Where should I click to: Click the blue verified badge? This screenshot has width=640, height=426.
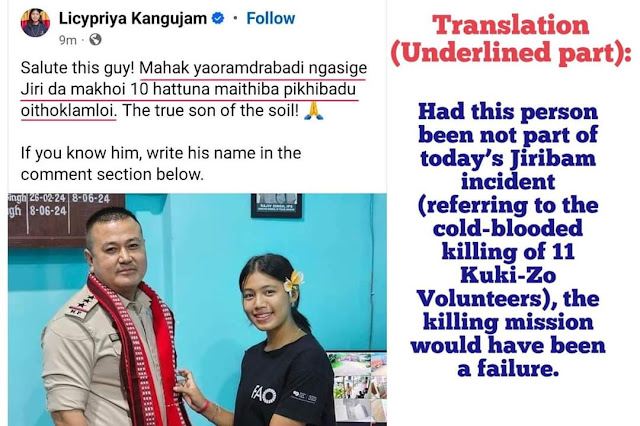tap(218, 18)
